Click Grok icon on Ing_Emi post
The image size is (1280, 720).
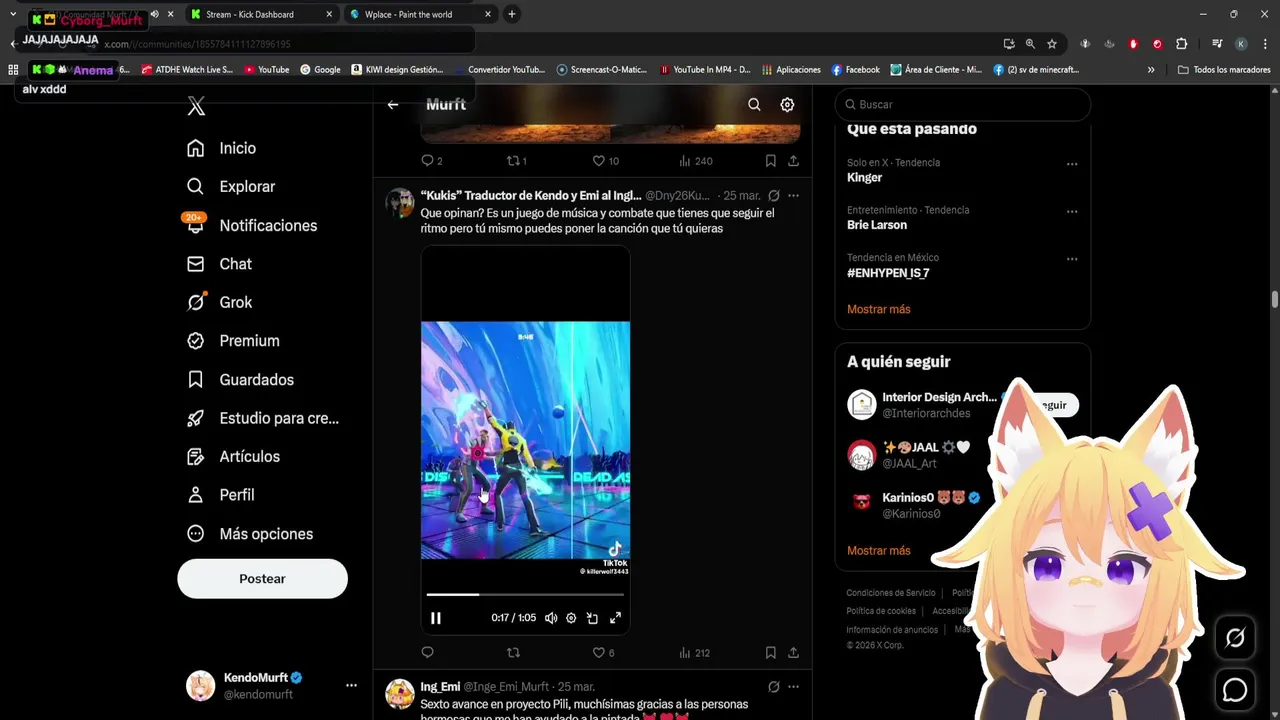coord(773,687)
